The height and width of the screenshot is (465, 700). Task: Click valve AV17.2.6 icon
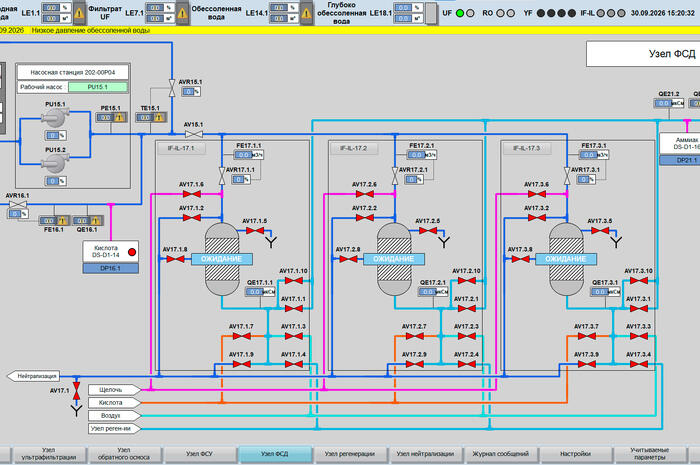tap(365, 194)
